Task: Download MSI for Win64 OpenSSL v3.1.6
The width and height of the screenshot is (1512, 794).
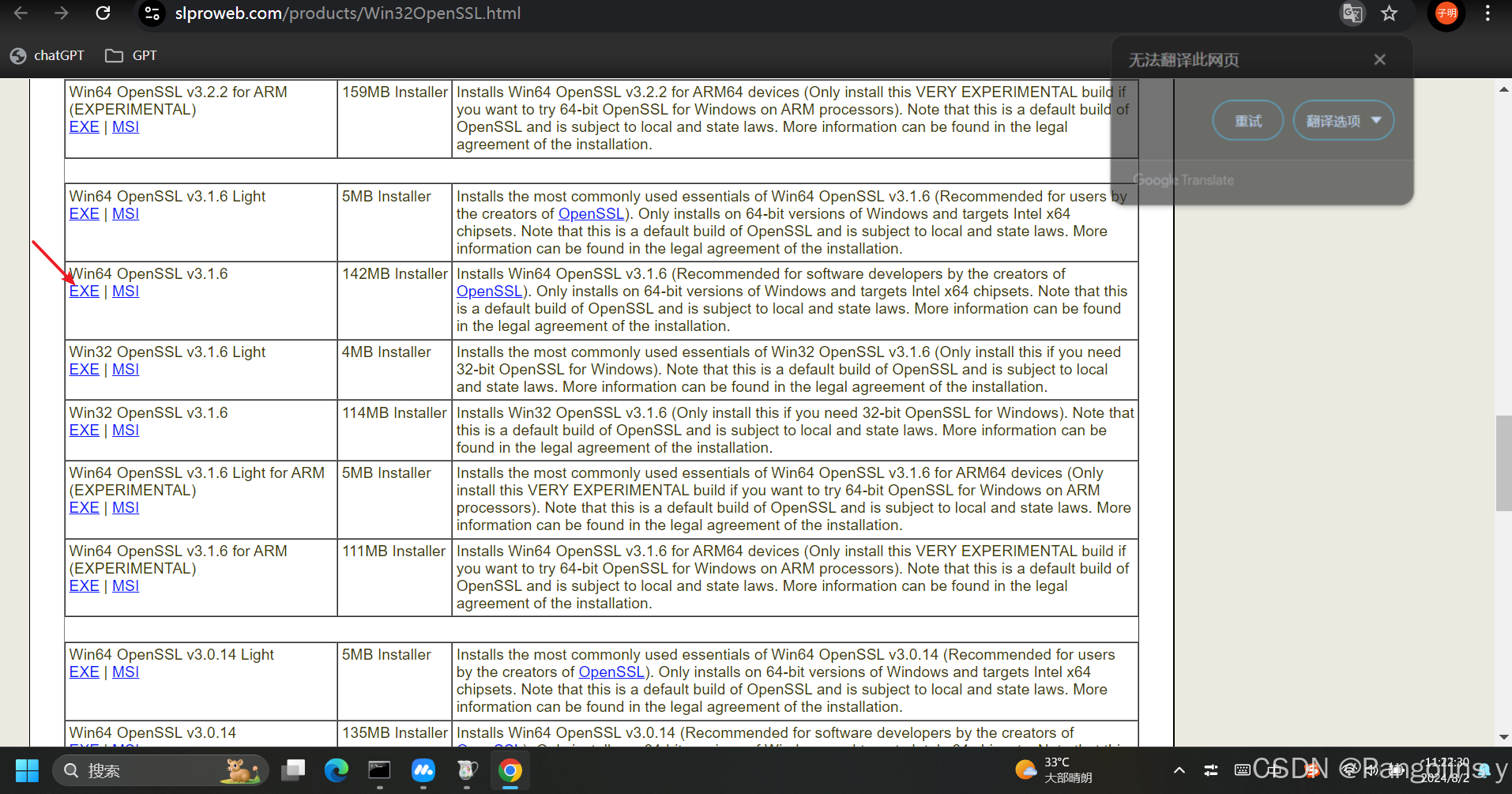Action: pyautogui.click(x=126, y=292)
